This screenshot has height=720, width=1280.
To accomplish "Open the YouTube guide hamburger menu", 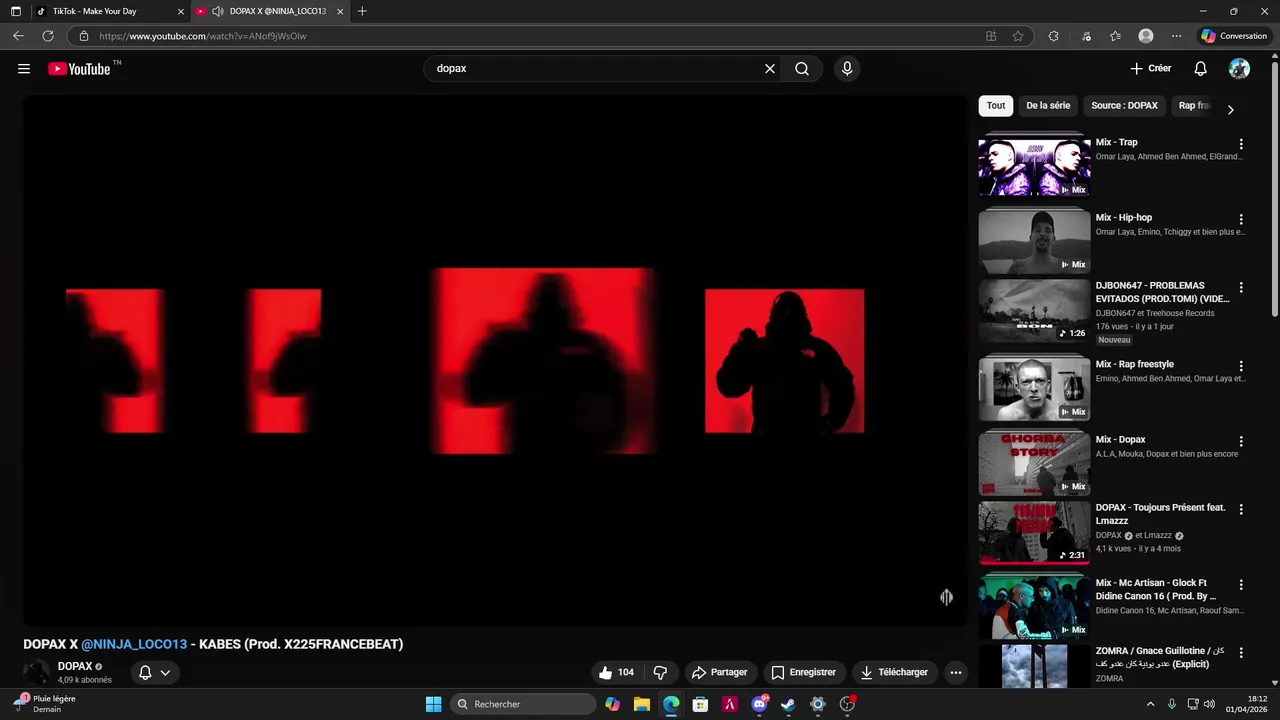I will (x=24, y=69).
